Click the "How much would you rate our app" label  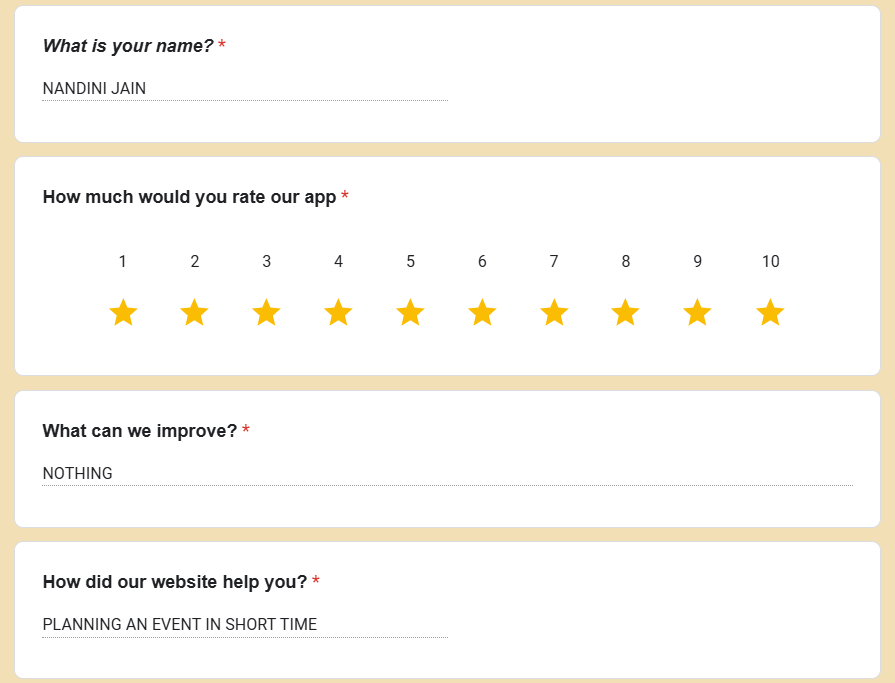click(189, 197)
